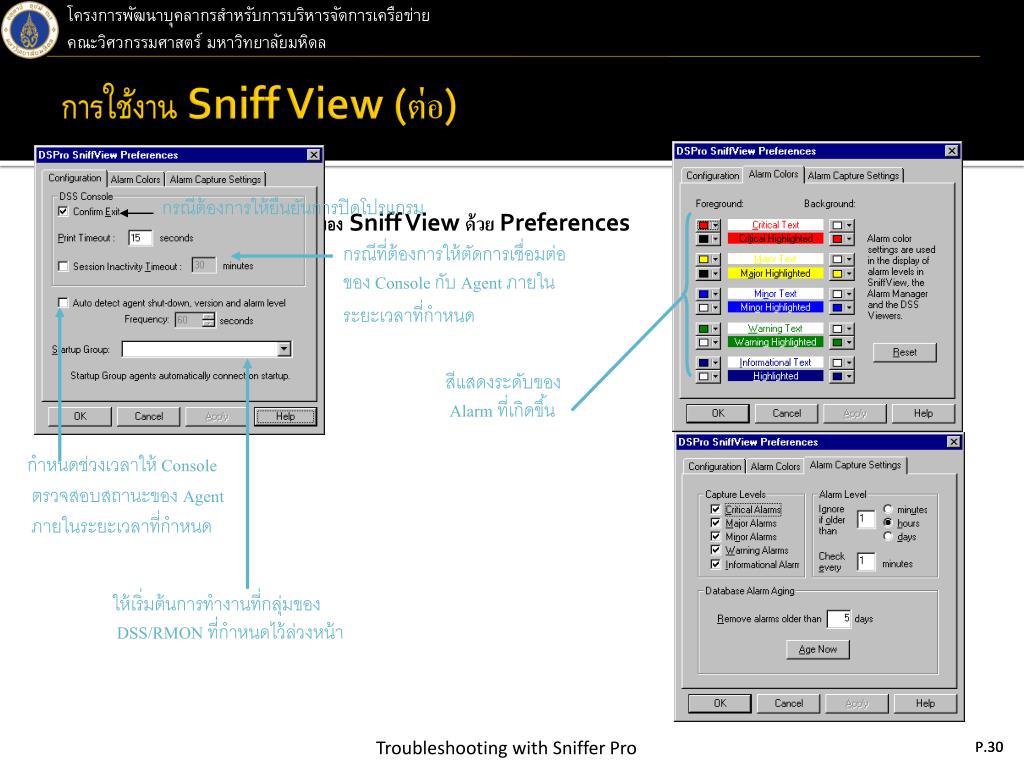The height and width of the screenshot is (768, 1024).
Task: Open Warning Text foreground color dropdown
Action: [x=716, y=328]
